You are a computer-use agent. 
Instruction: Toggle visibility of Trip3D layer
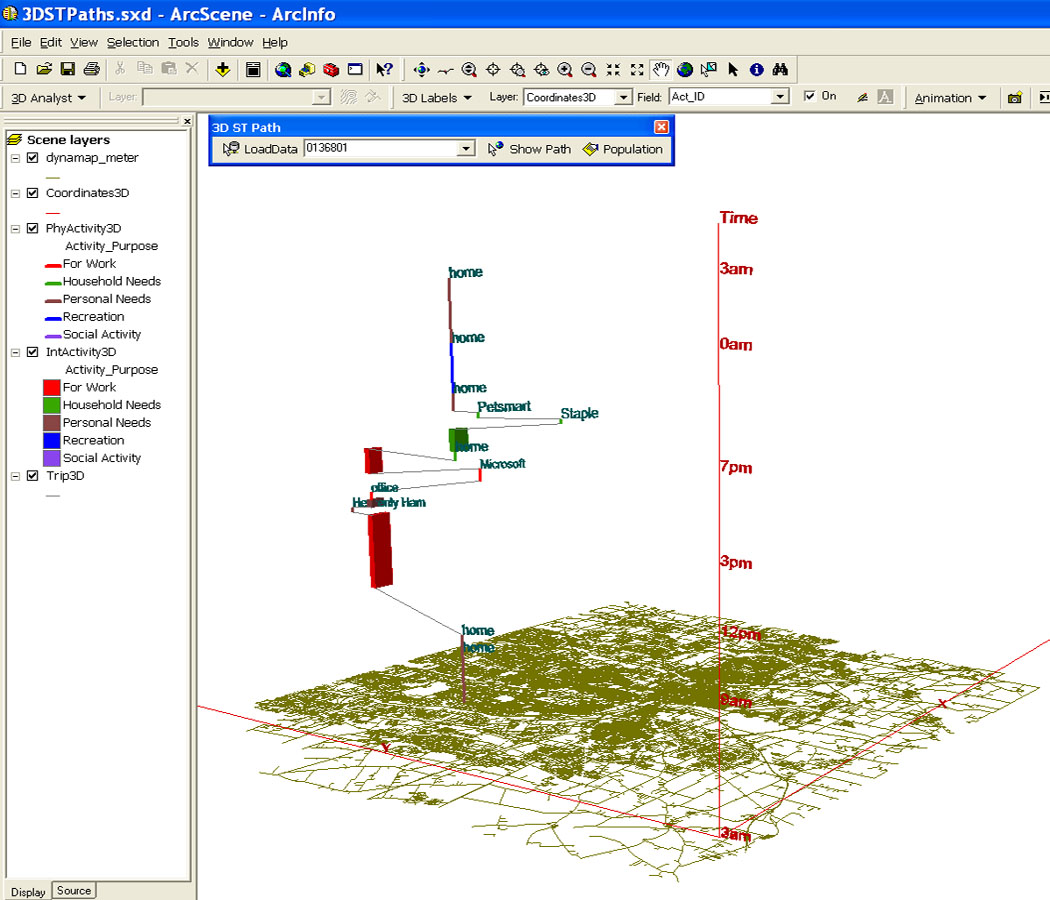pos(33,476)
